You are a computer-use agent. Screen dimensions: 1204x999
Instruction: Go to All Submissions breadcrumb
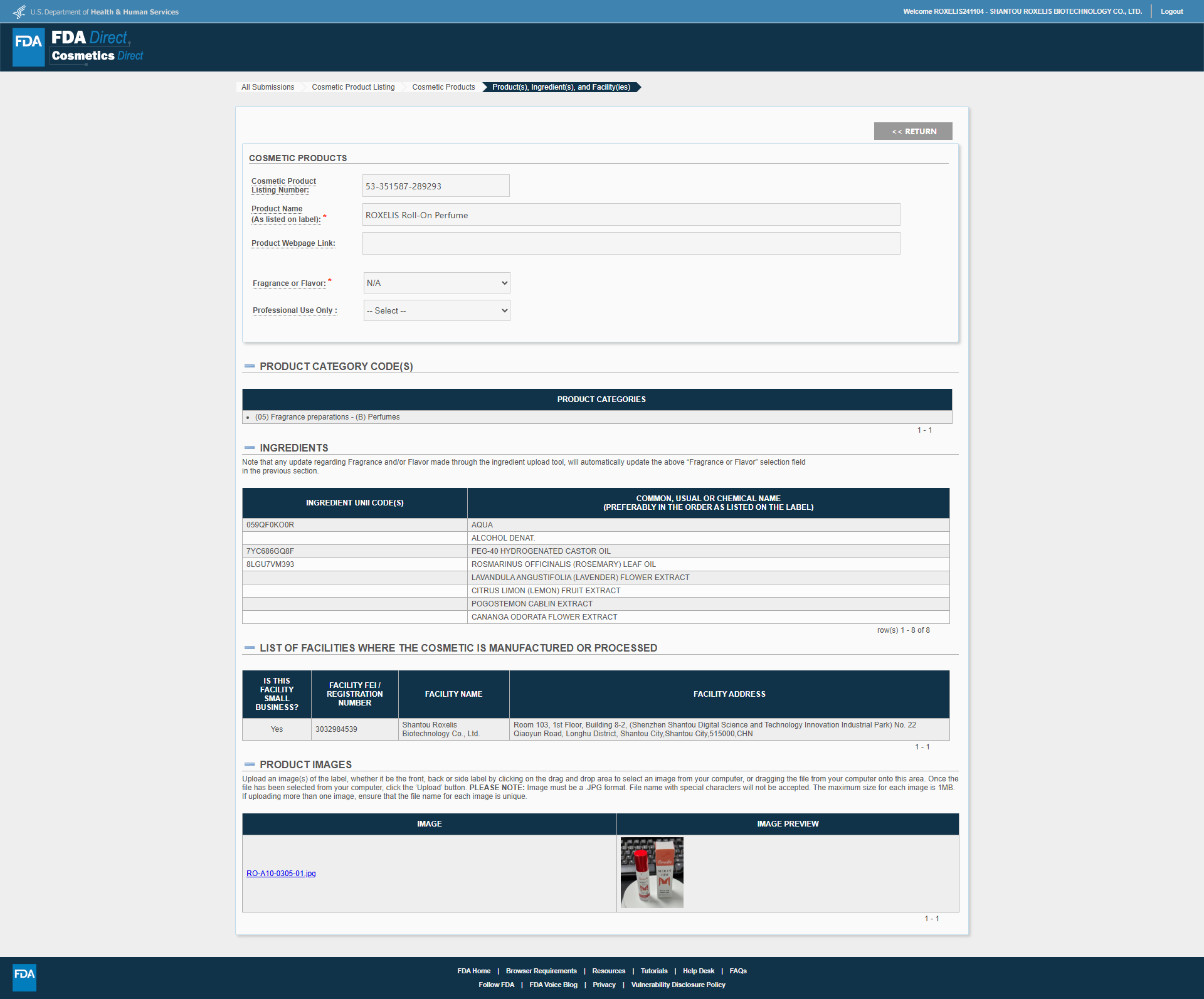268,87
